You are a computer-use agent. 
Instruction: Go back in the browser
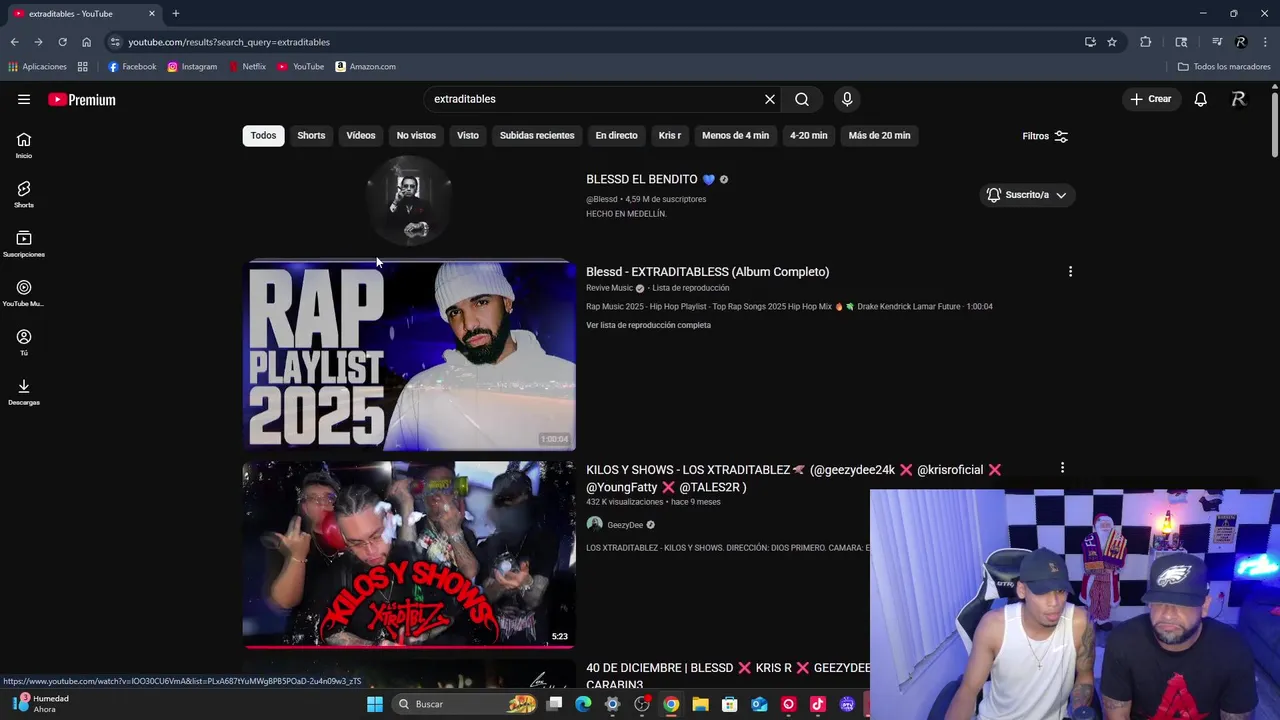[14, 42]
